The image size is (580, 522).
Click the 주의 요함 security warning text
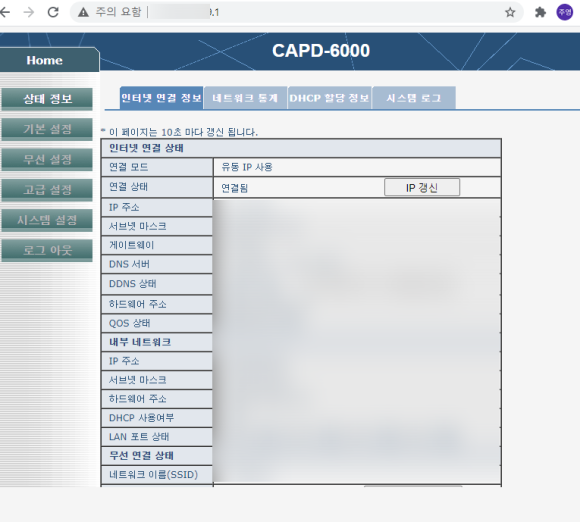[x=118, y=12]
